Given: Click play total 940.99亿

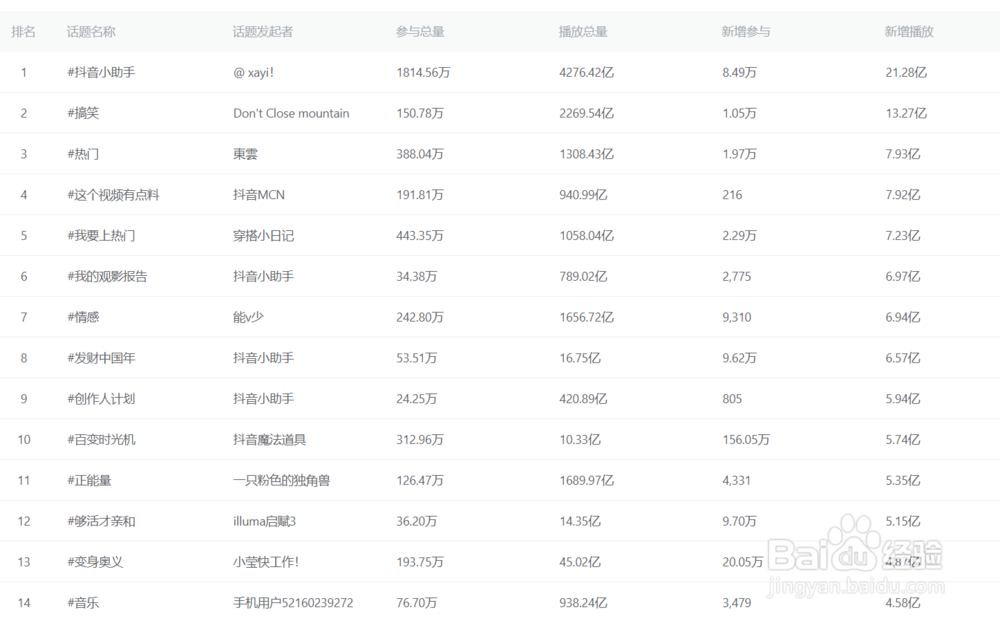Looking at the screenshot, I should point(584,195).
